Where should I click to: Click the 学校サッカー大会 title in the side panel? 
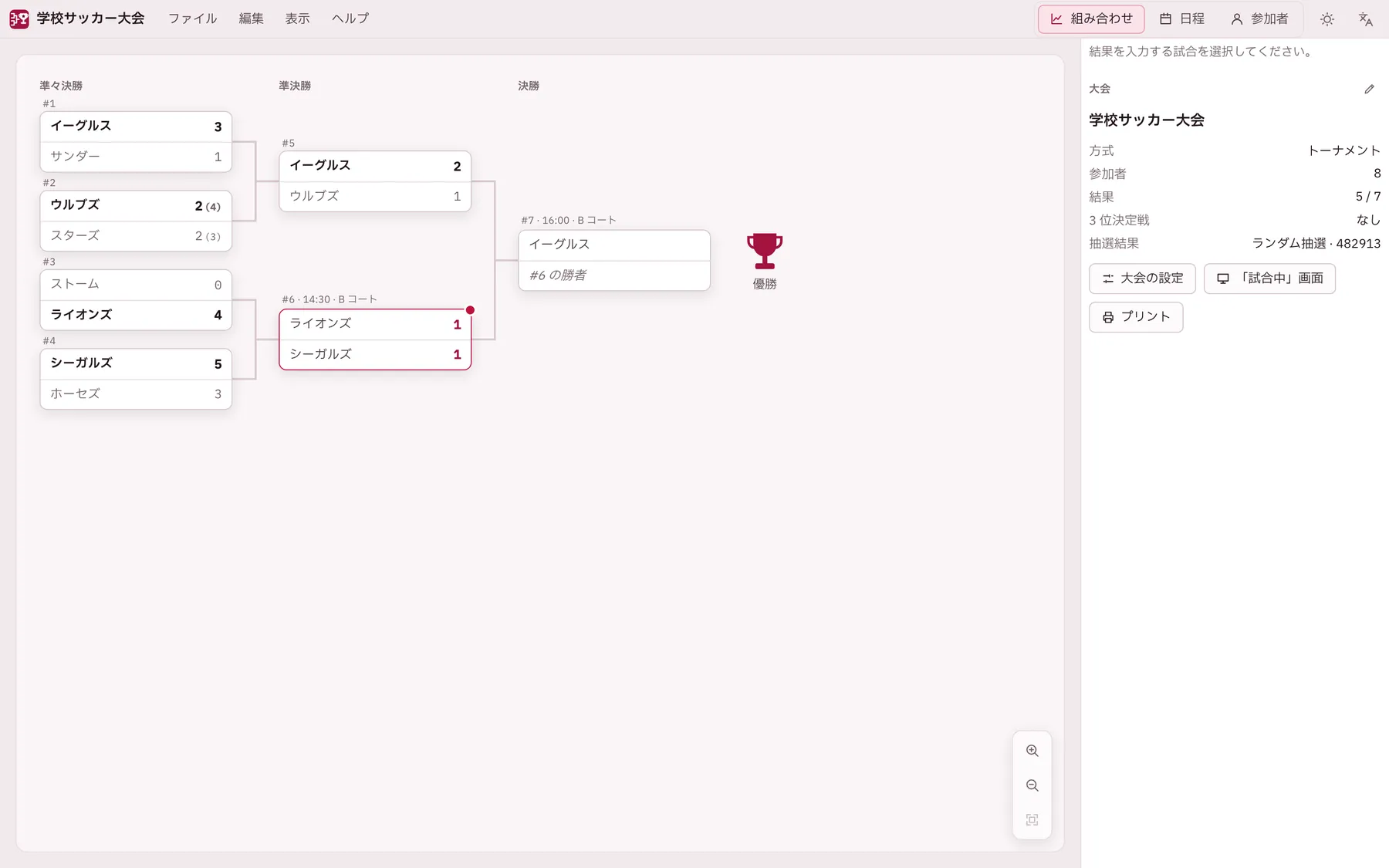click(1147, 120)
